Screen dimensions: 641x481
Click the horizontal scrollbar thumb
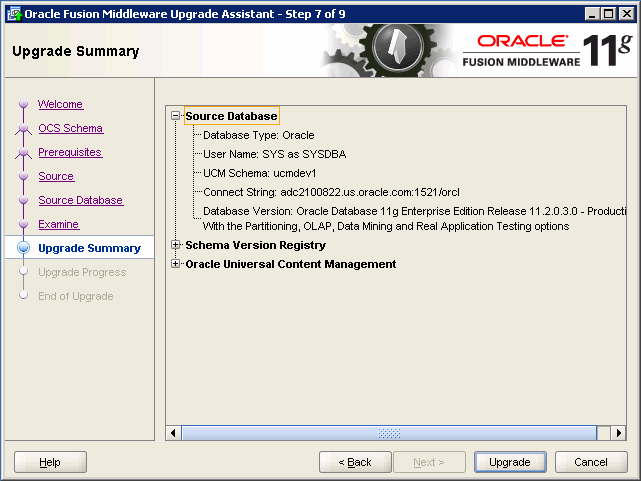389,433
